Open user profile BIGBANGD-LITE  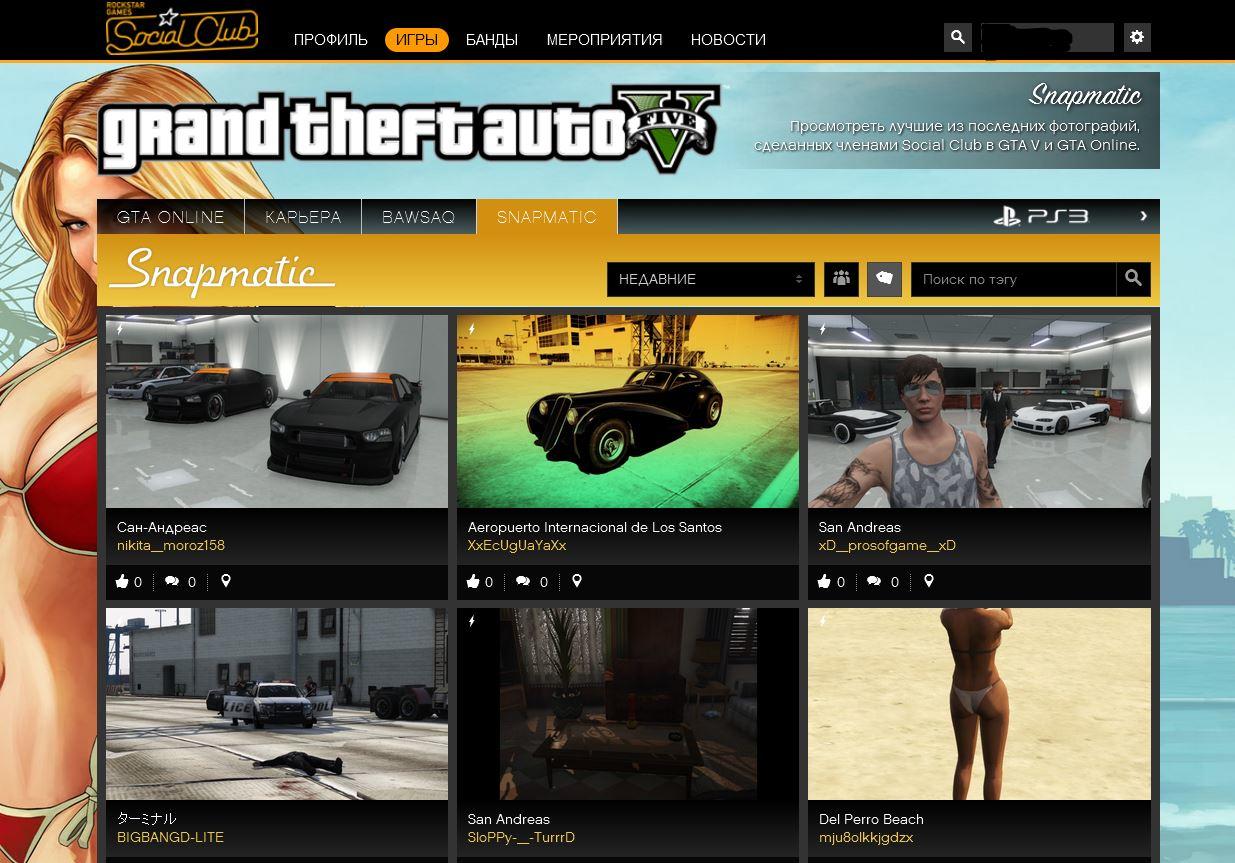click(170, 838)
